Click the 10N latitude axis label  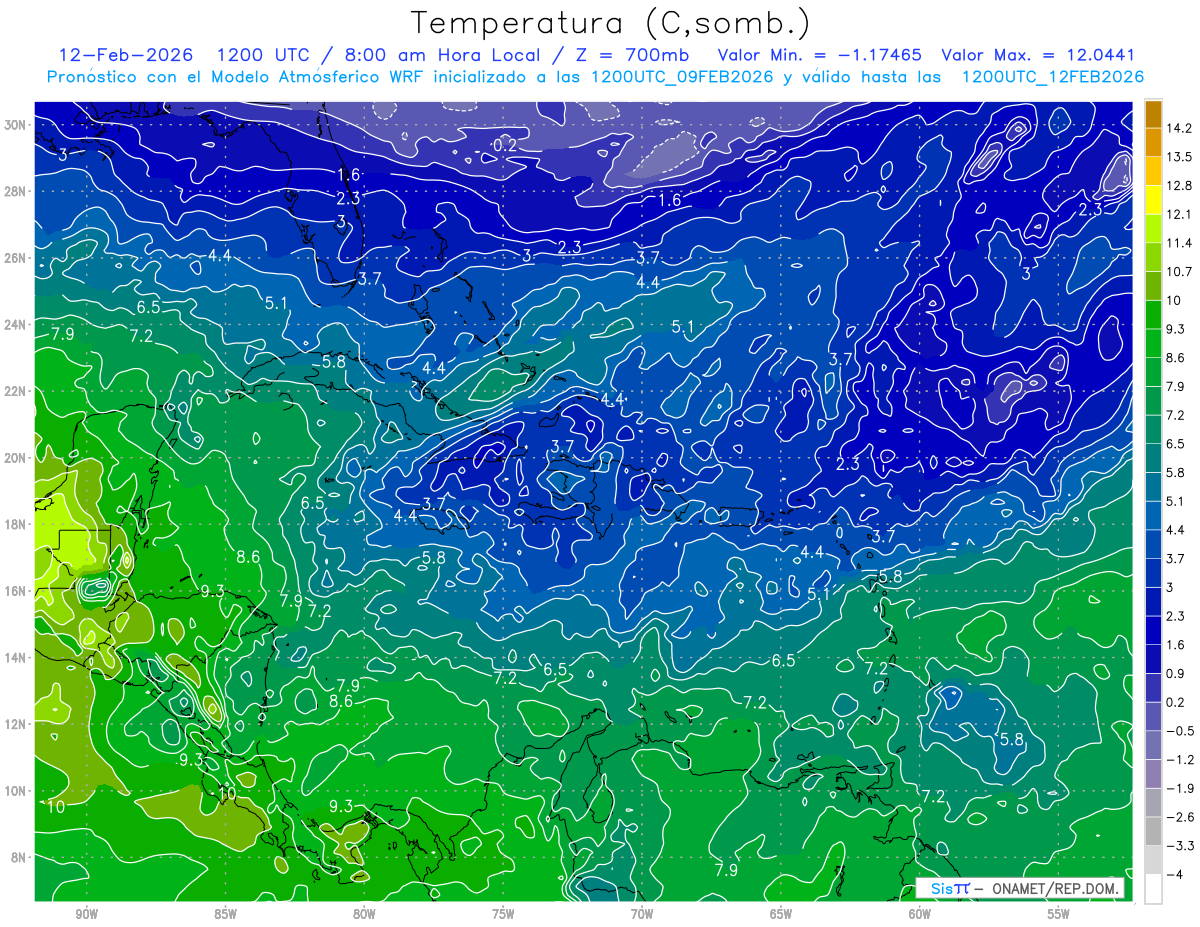pyautogui.click(x=17, y=790)
